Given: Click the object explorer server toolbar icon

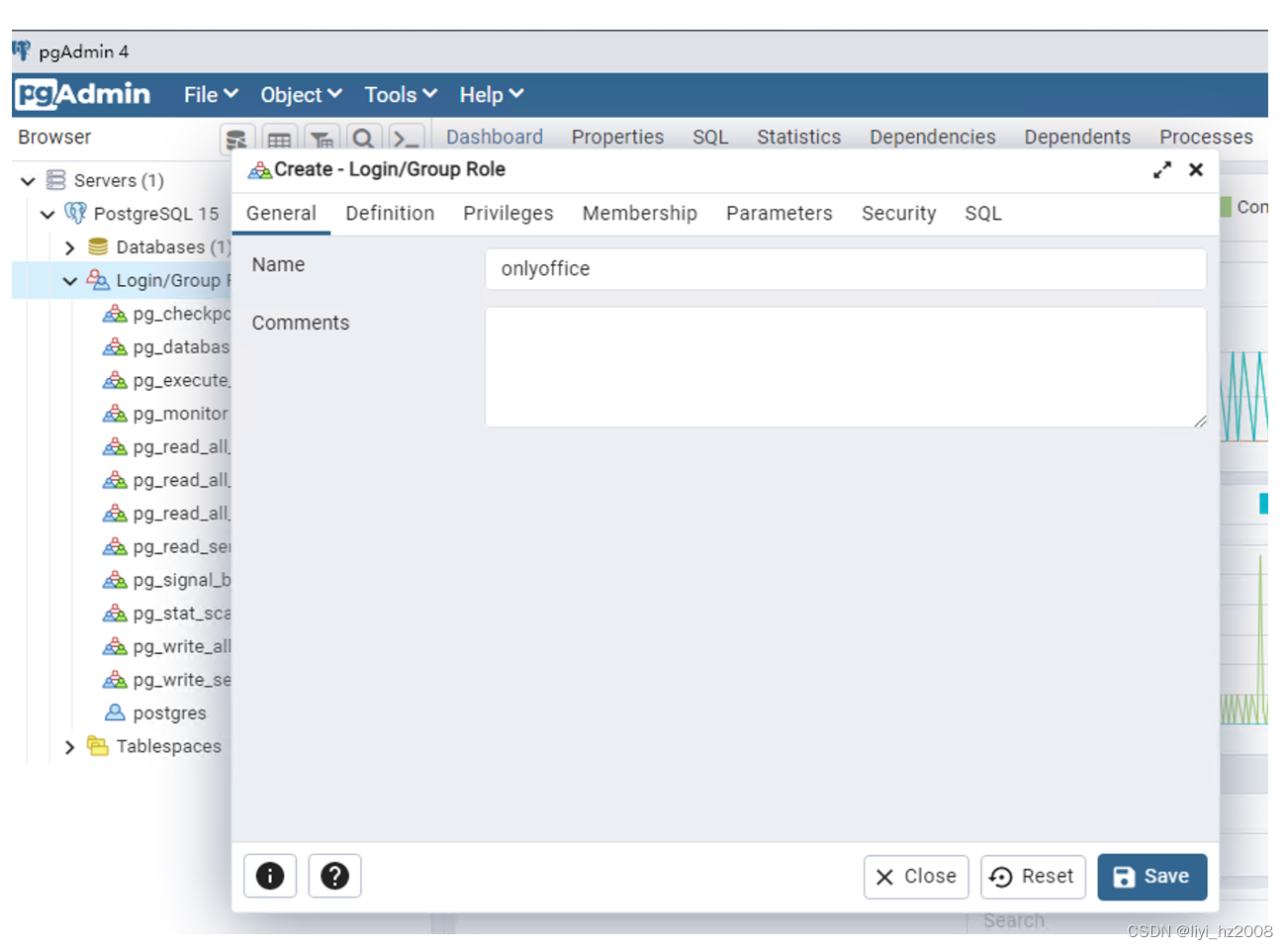Looking at the screenshot, I should pos(236,140).
